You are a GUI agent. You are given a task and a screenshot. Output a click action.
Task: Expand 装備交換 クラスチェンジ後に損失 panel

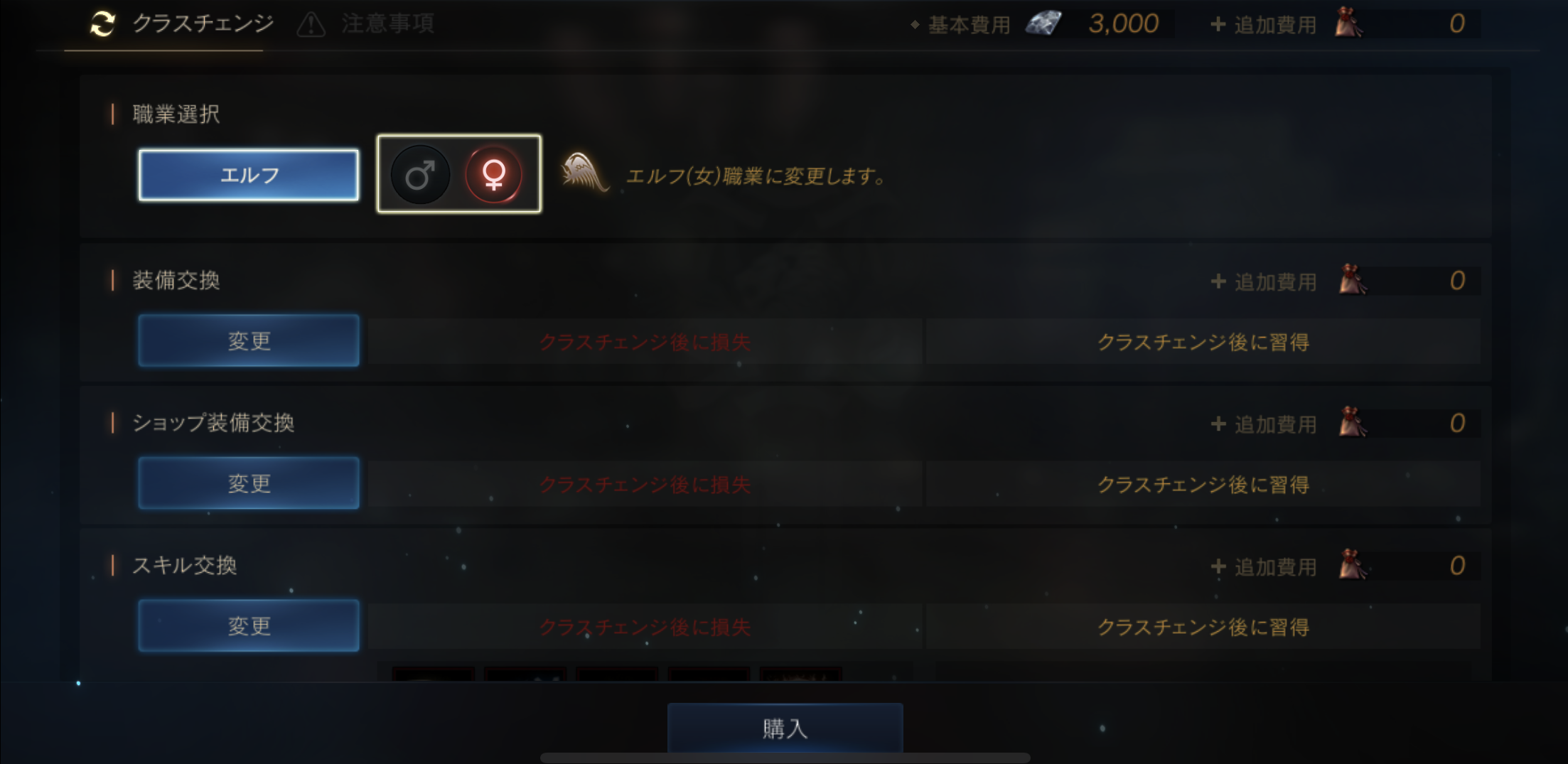click(x=645, y=342)
